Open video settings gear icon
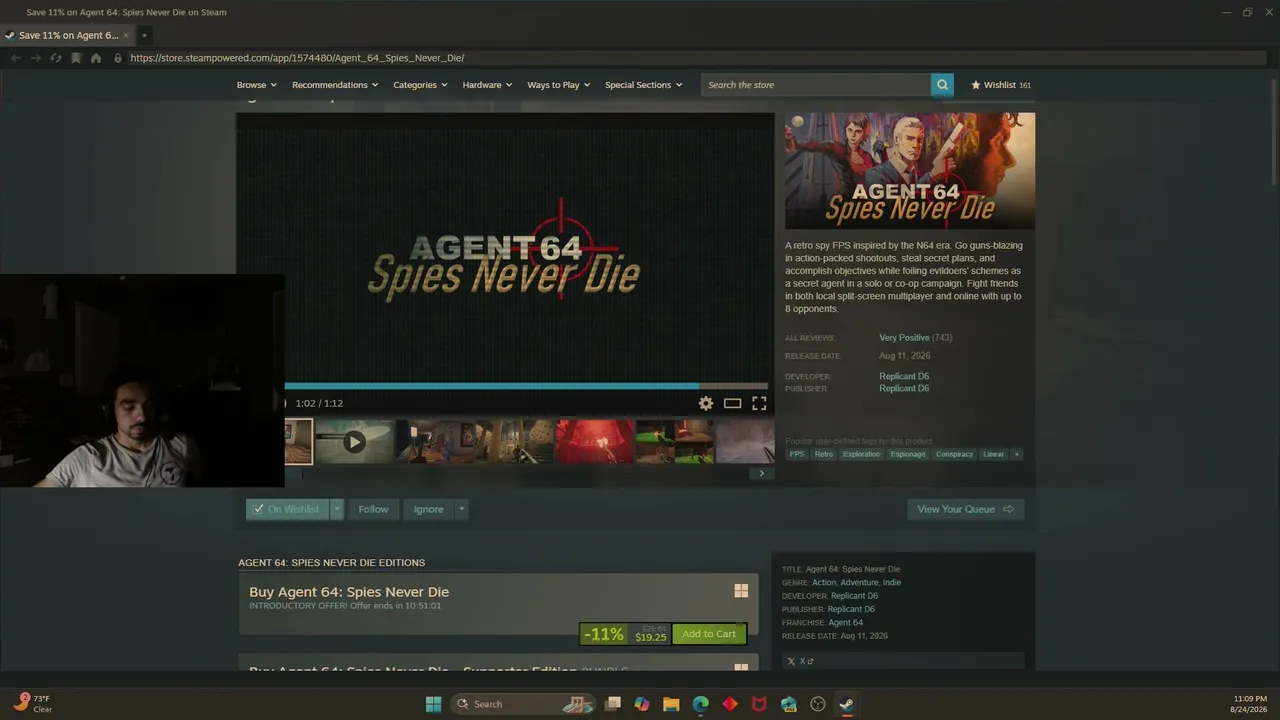The width and height of the screenshot is (1280, 720). (706, 403)
